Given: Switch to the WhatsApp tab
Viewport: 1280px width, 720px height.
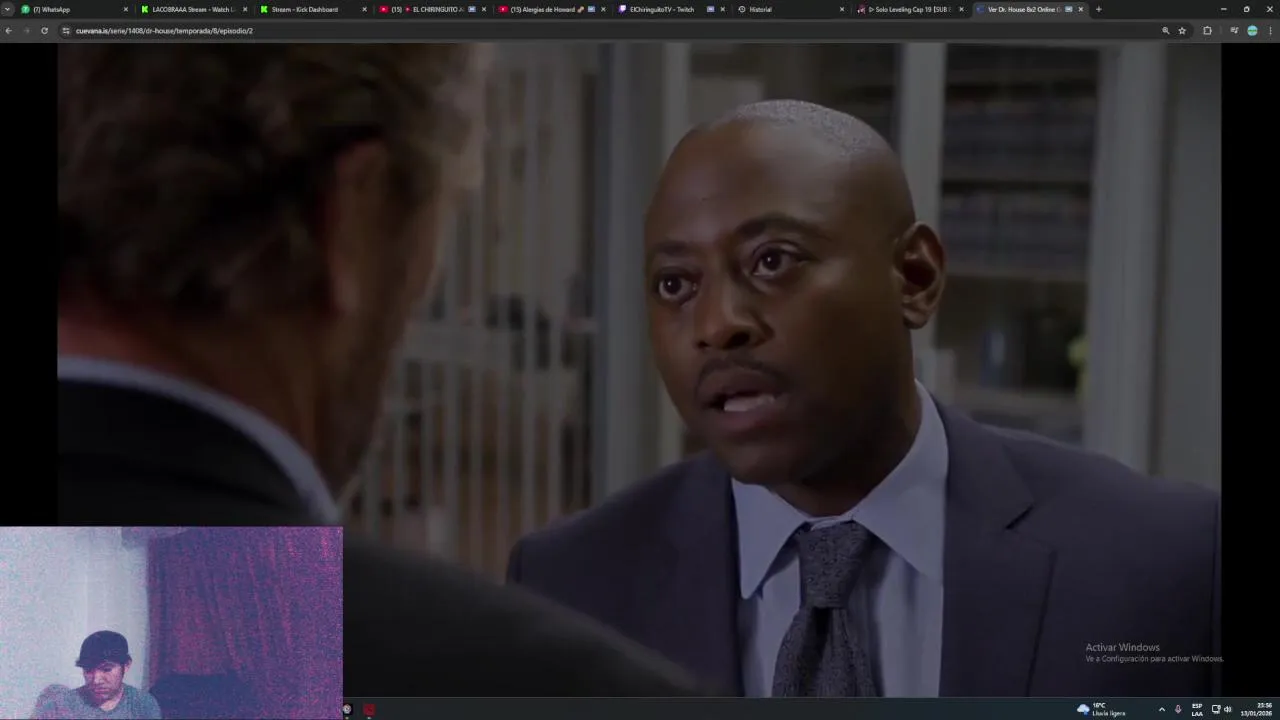Looking at the screenshot, I should coord(75,9).
